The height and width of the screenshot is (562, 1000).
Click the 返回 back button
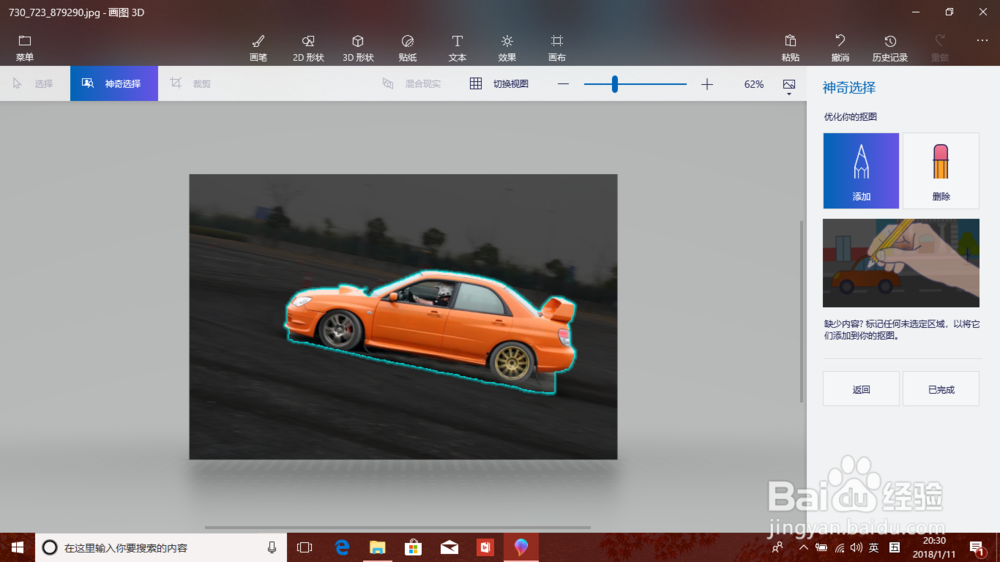(861, 389)
